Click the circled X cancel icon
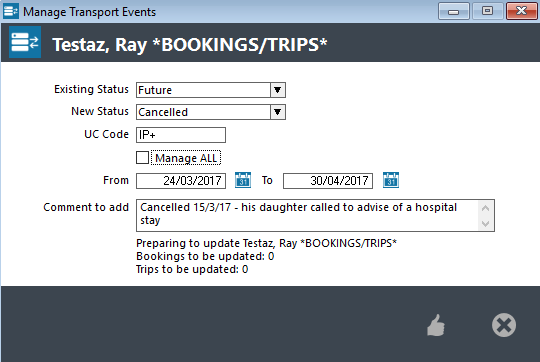This screenshot has width=540, height=362. pos(504,325)
